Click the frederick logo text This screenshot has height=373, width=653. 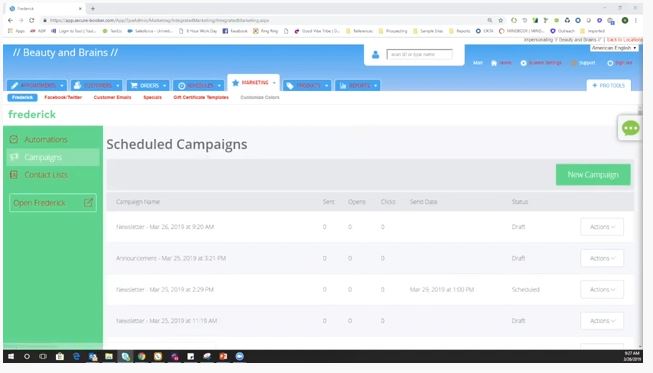[32, 114]
